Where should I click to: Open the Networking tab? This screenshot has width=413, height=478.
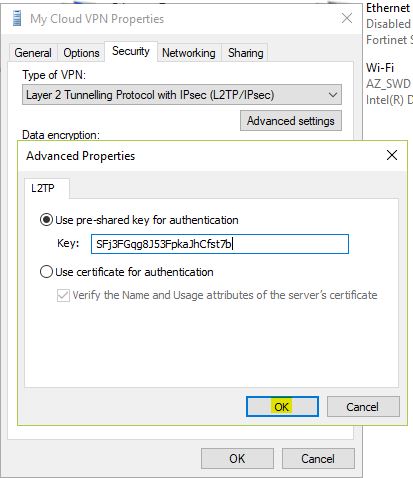click(189, 53)
